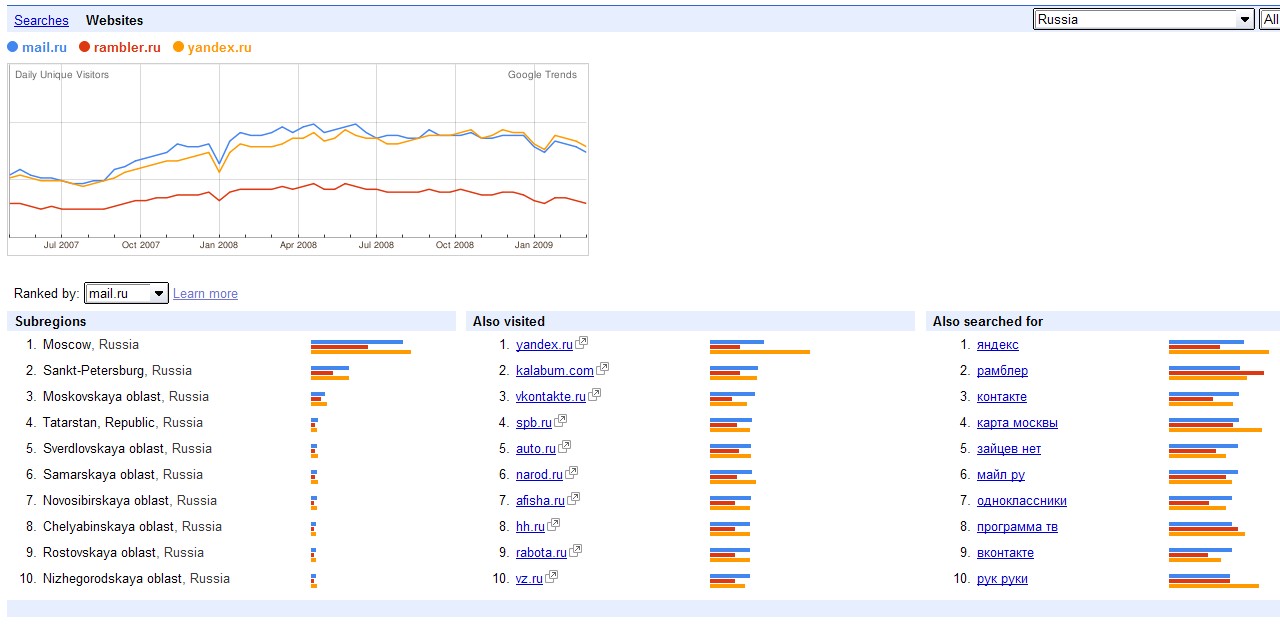This screenshot has height=635, width=1280.
Task: Click the blue mail.ru legend dot
Action: tap(12, 47)
